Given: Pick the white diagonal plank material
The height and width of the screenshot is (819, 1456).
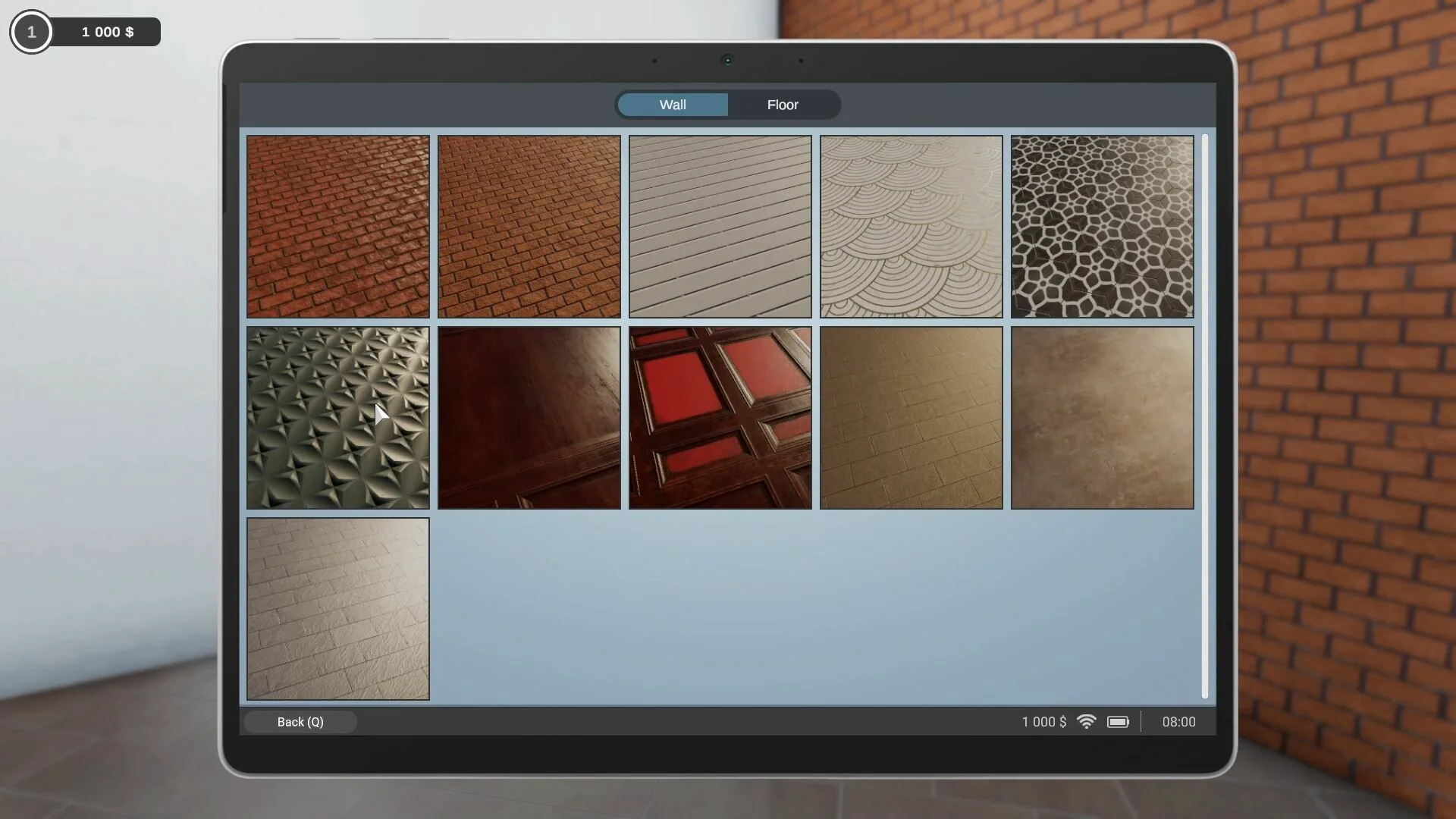Looking at the screenshot, I should point(720,227).
